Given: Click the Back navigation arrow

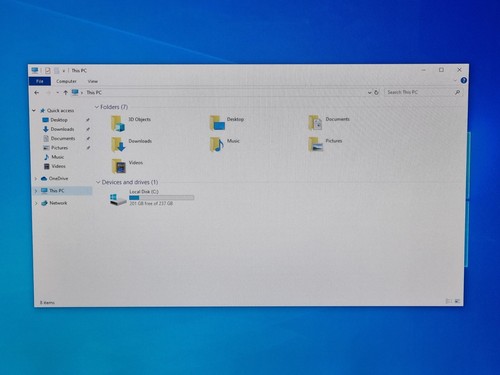Looking at the screenshot, I should 37,93.
